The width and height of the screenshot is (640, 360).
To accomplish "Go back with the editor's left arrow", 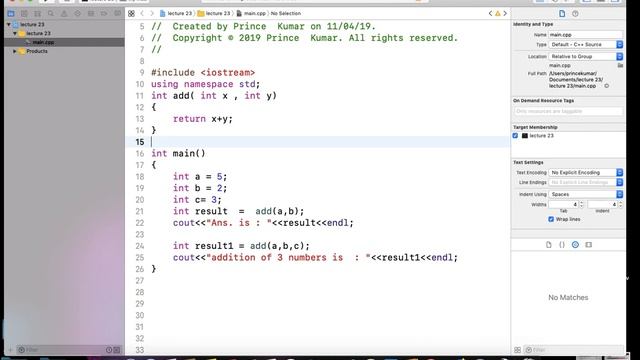I will pos(142,13).
